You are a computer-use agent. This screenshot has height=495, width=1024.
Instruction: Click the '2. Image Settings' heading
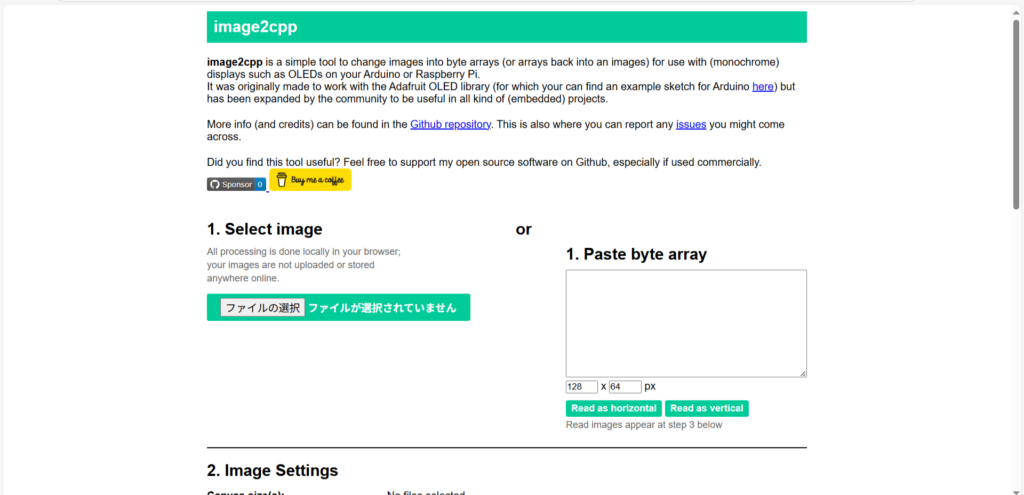272,470
